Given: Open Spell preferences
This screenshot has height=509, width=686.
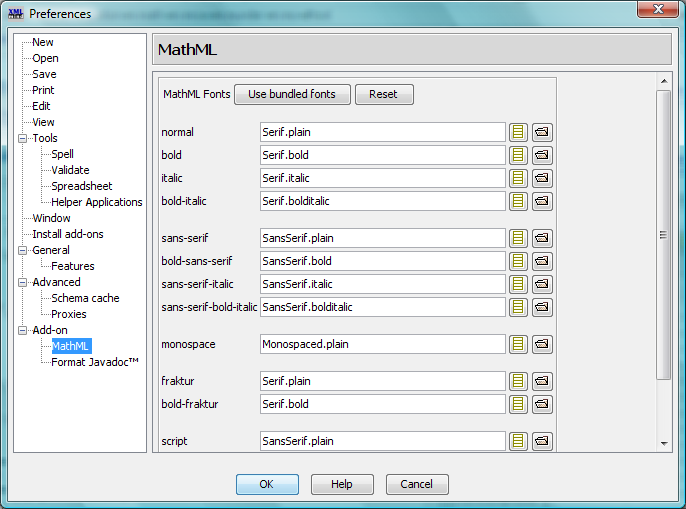Looking at the screenshot, I should click(x=62, y=154).
